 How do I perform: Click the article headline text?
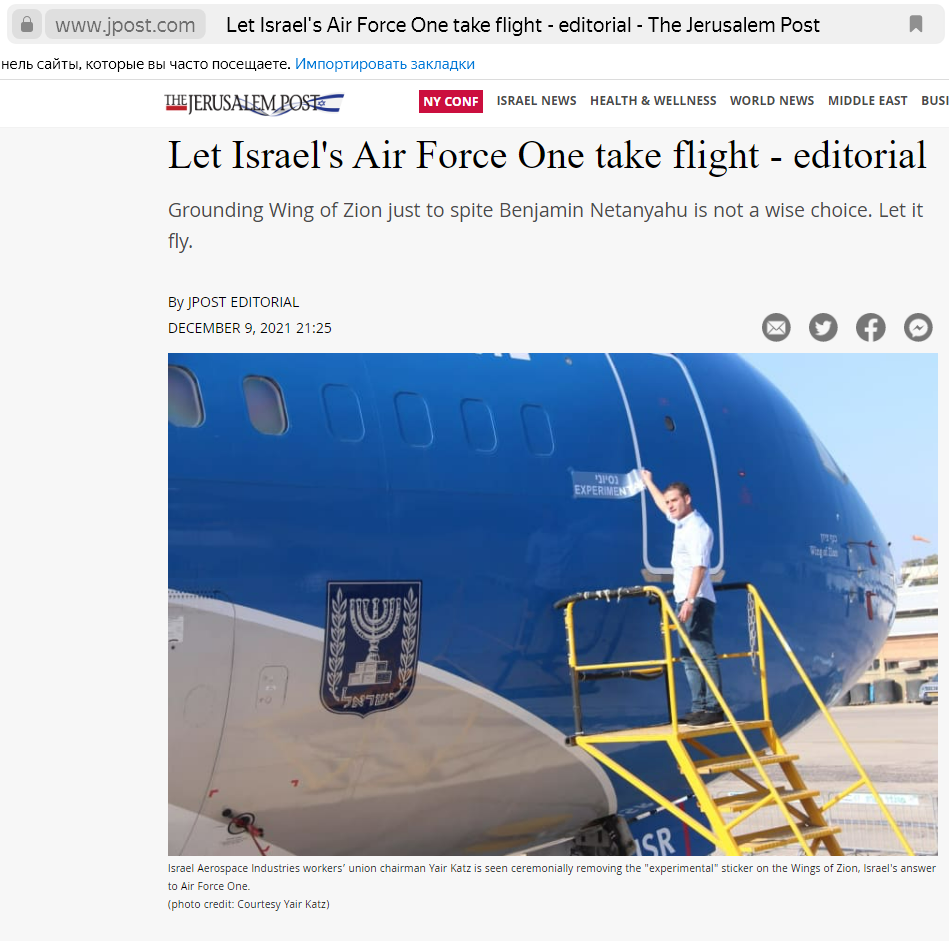[547, 156]
